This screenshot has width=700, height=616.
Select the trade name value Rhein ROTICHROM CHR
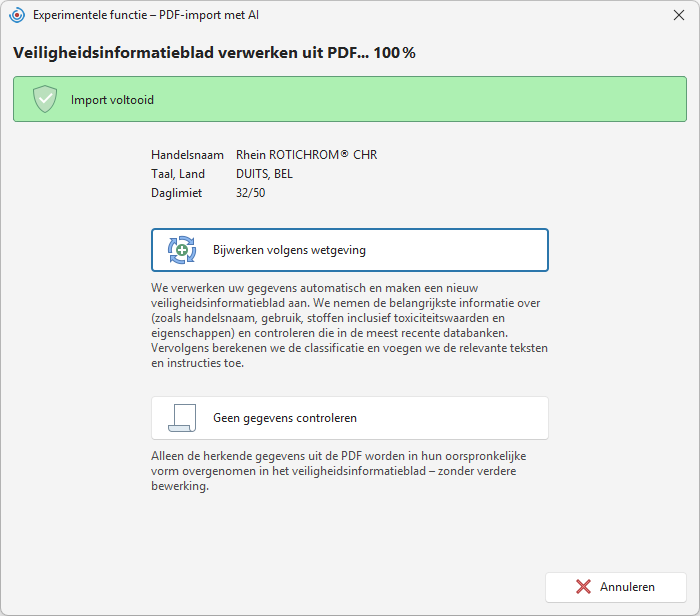click(x=306, y=155)
